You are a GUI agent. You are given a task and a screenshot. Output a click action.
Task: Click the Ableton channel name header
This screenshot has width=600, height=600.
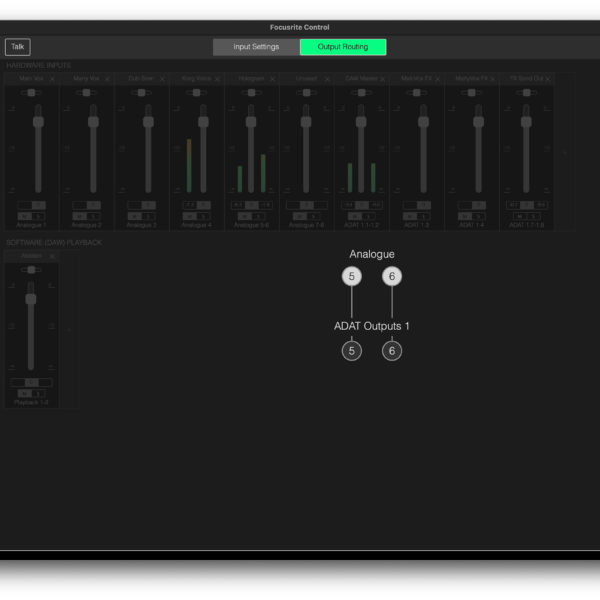click(30, 256)
